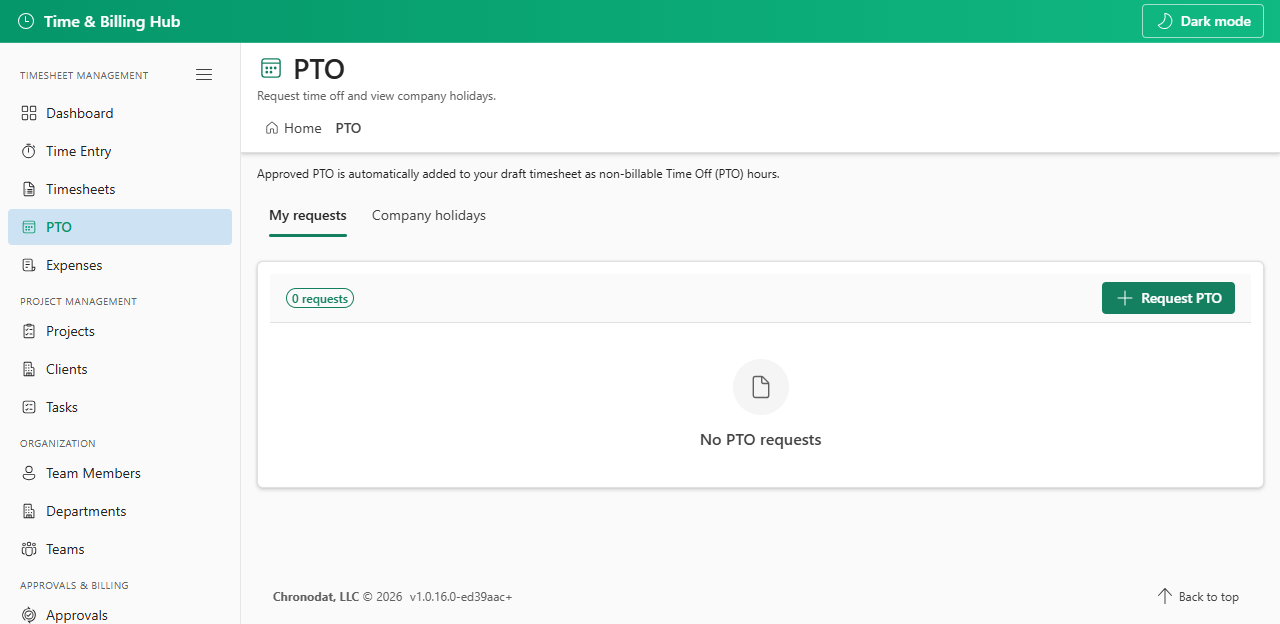Switch to My requests tab
Screen dimensions: 1280x624
pos(308,216)
